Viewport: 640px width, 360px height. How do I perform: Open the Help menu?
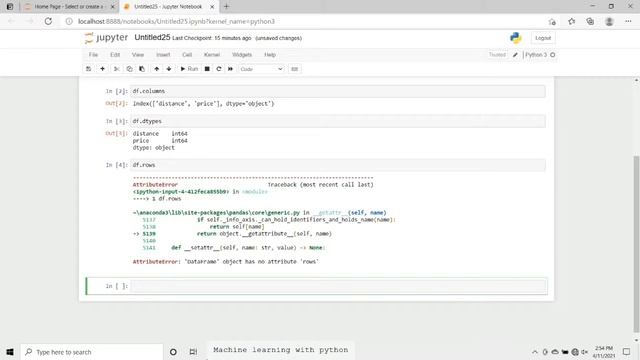click(270, 55)
